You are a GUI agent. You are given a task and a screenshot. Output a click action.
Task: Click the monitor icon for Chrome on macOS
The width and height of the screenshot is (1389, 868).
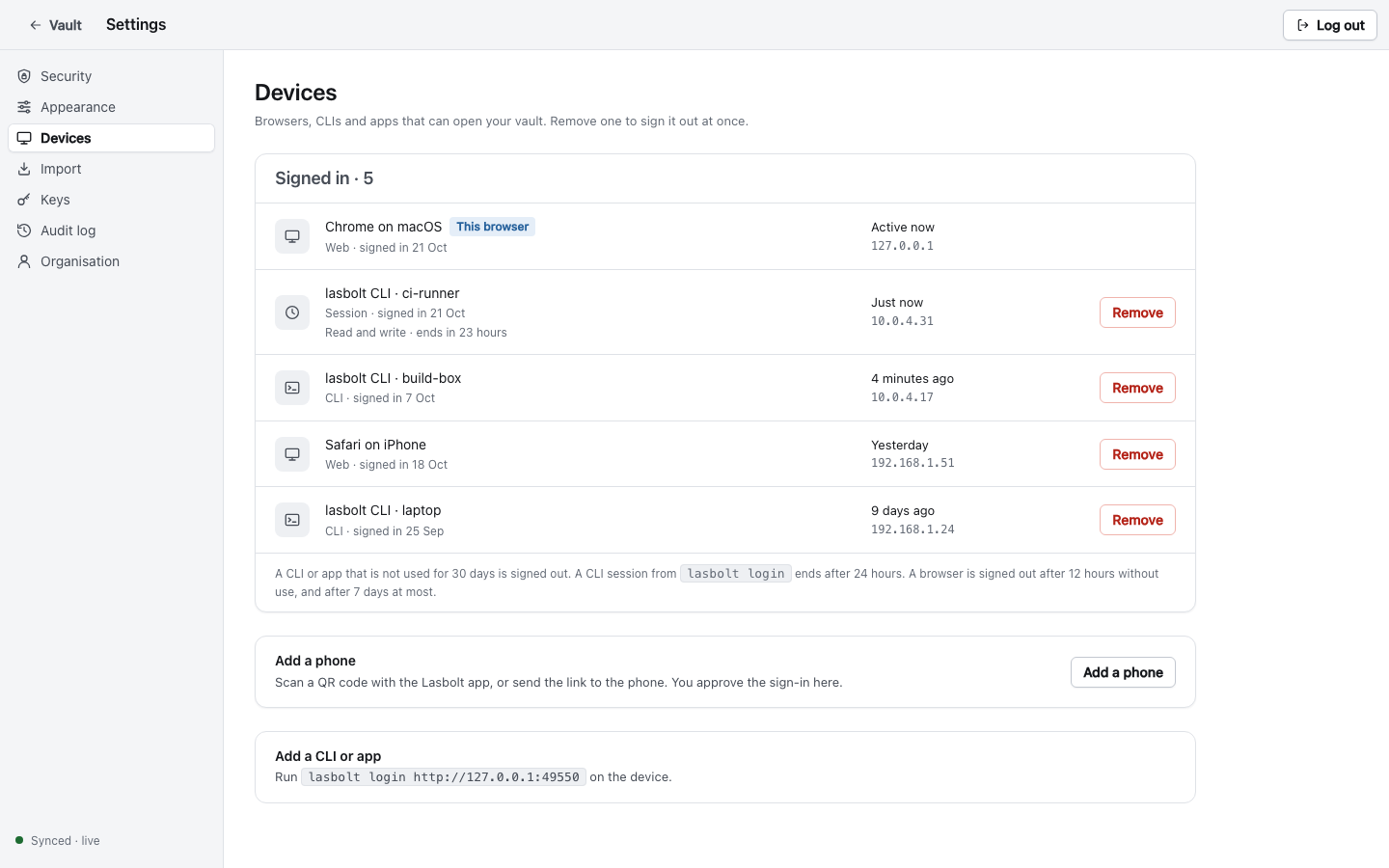pyautogui.click(x=292, y=236)
